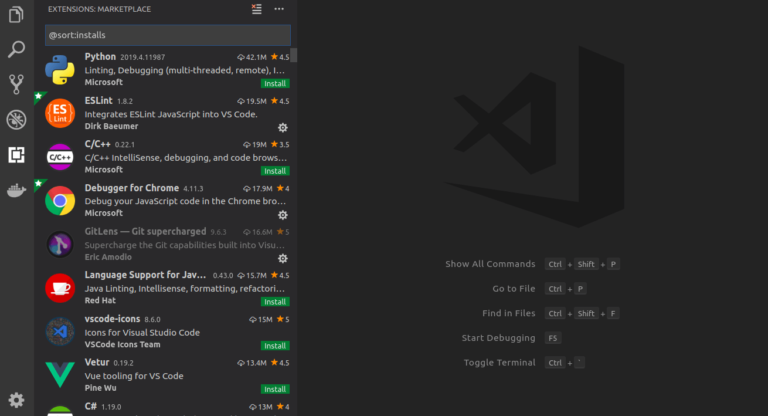Install the Vetur extension
This screenshot has width=768, height=416.
[275, 389]
